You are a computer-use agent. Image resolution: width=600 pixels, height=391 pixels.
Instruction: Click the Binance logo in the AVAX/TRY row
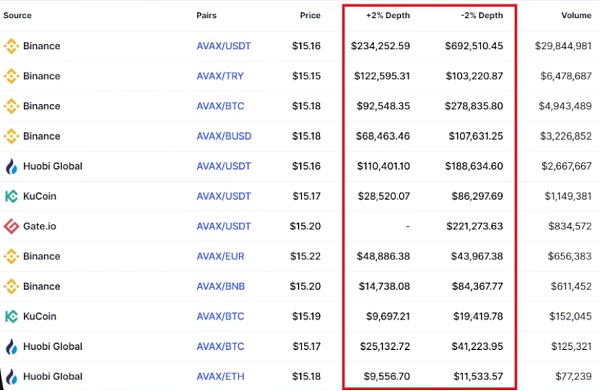pos(11,76)
